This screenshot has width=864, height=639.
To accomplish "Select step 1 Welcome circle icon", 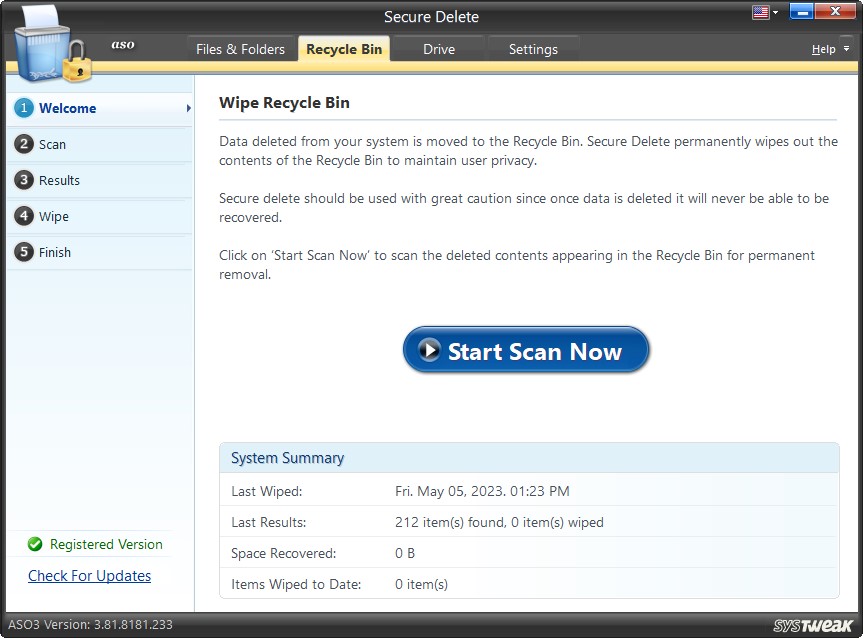I will (x=22, y=108).
